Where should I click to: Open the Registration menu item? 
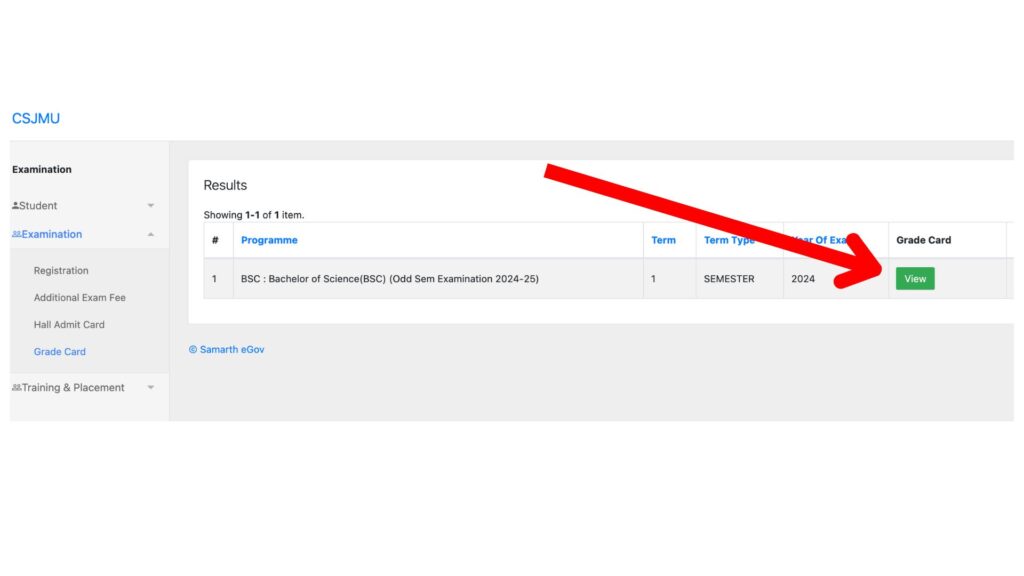(x=61, y=271)
